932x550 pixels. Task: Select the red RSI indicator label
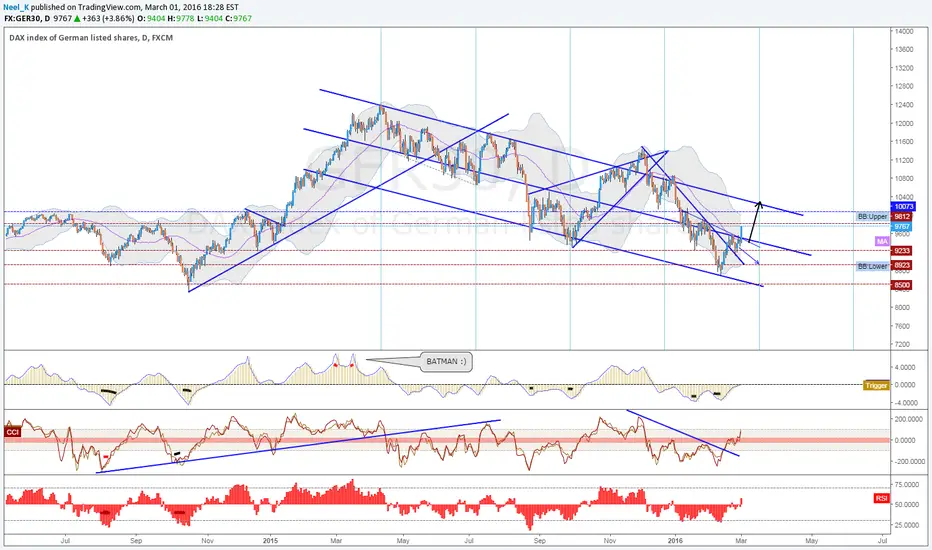coord(881,498)
